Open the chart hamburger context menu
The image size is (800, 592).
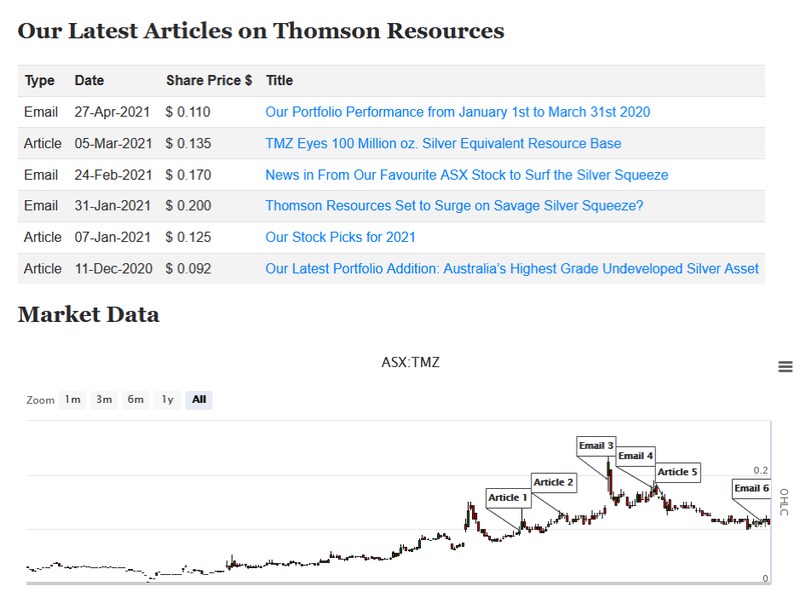785,366
